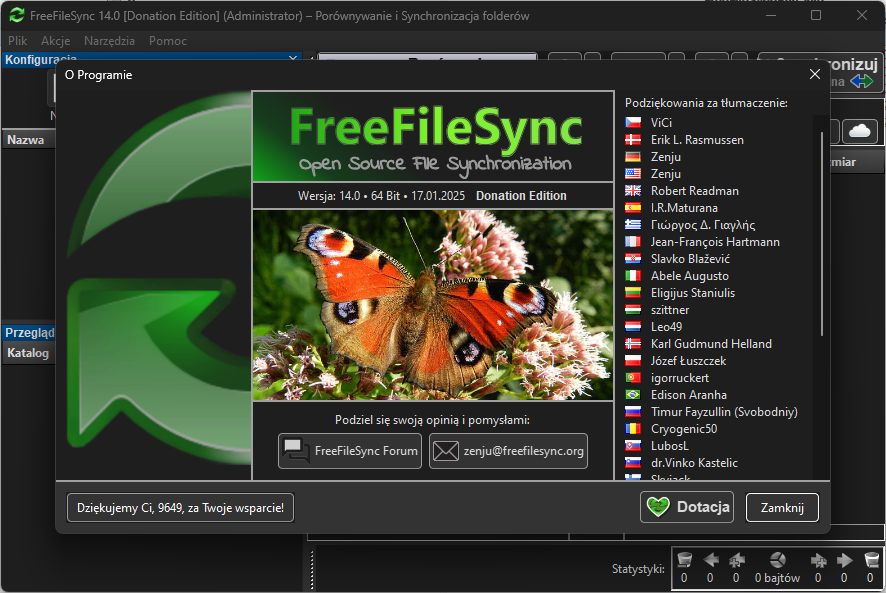Image resolution: width=886 pixels, height=593 pixels.
Task: Click the Dziękujemy Ci, 9649 support button
Action: pyautogui.click(x=180, y=508)
